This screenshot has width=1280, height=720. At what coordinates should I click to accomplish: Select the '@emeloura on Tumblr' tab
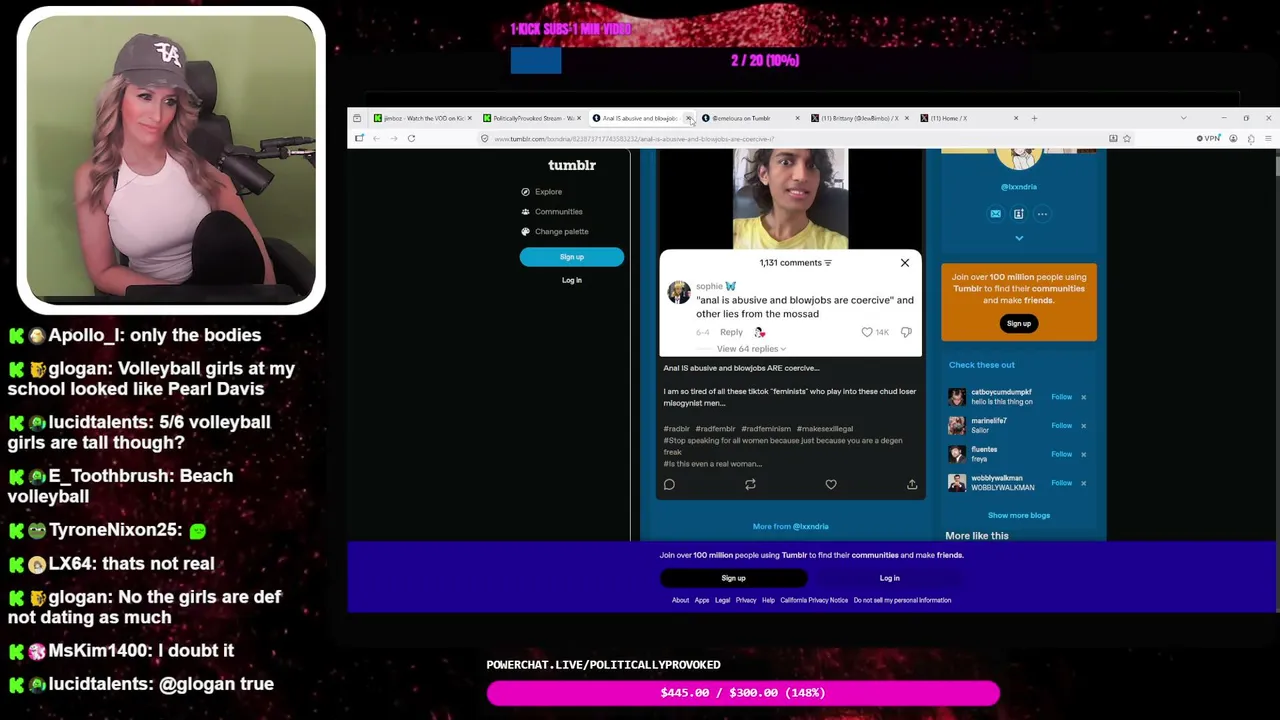tap(749, 118)
